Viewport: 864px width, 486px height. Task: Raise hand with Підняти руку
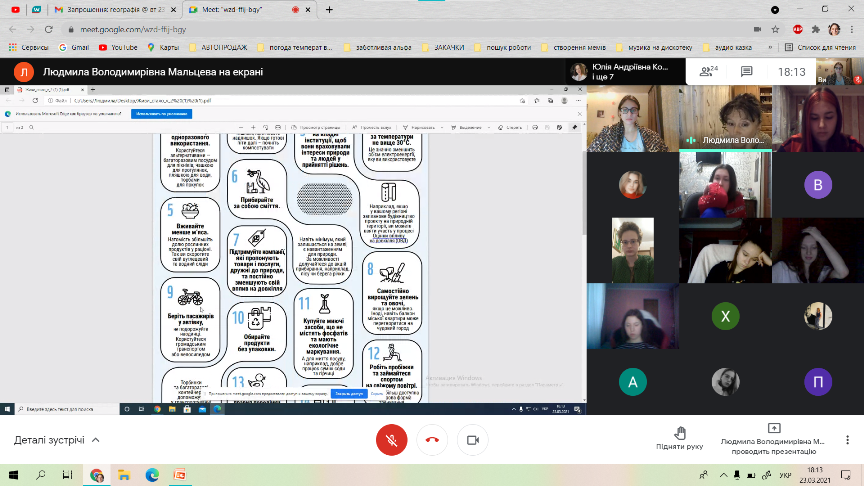[x=679, y=439]
